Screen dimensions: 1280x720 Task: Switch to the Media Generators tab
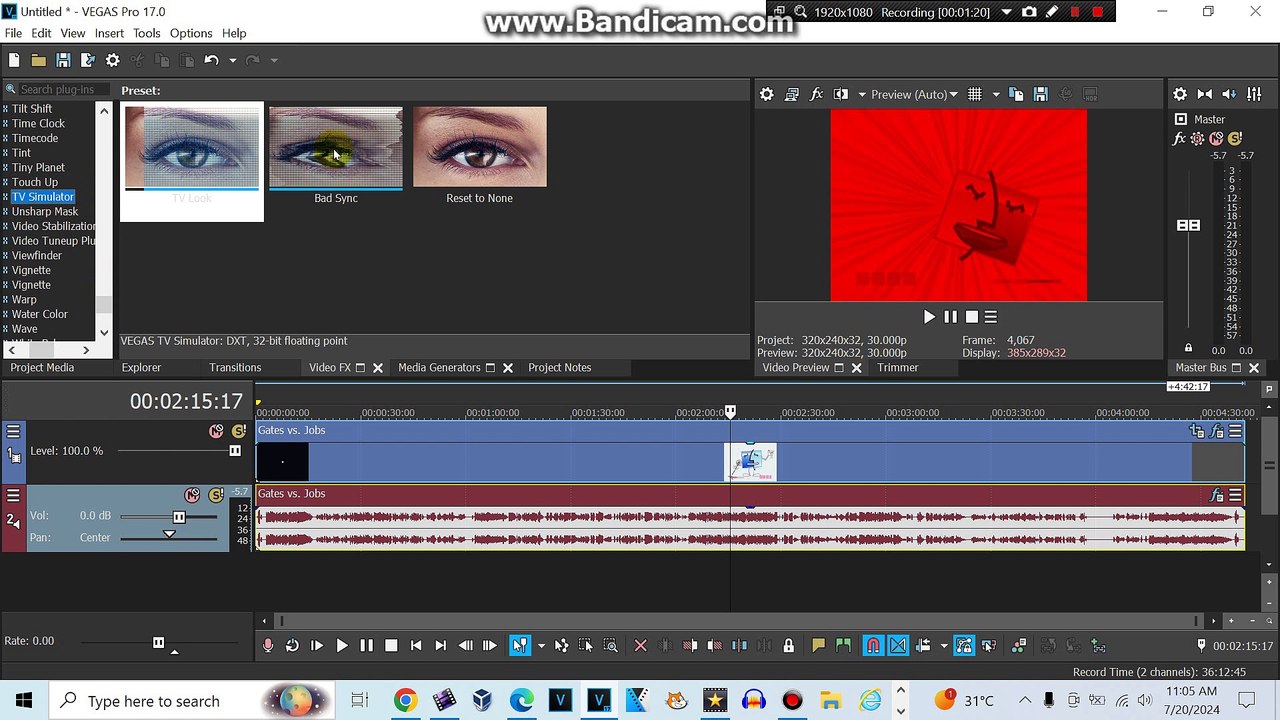point(439,367)
